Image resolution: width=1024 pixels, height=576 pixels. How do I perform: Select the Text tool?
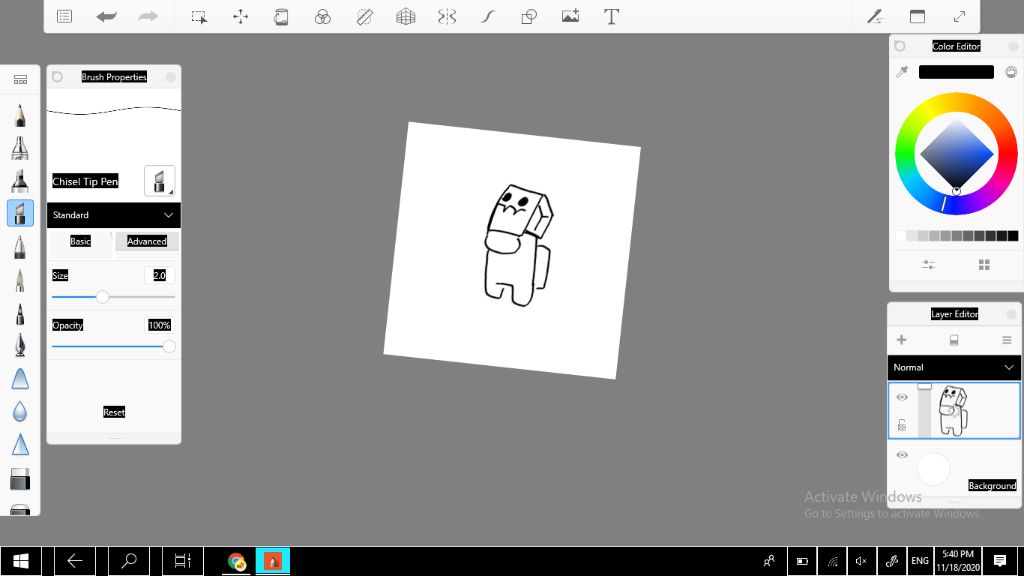[x=611, y=16]
